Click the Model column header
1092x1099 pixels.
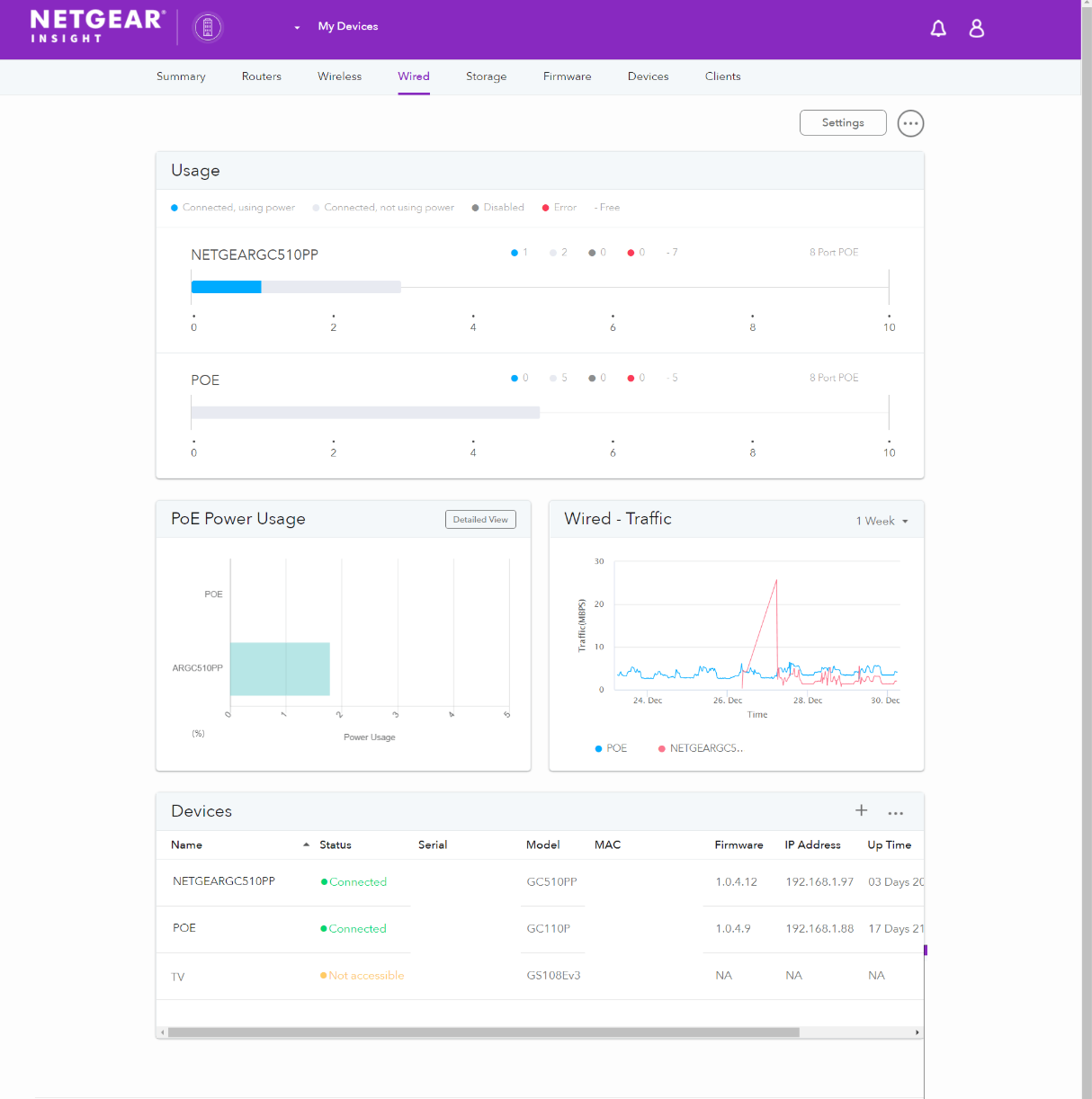click(543, 845)
